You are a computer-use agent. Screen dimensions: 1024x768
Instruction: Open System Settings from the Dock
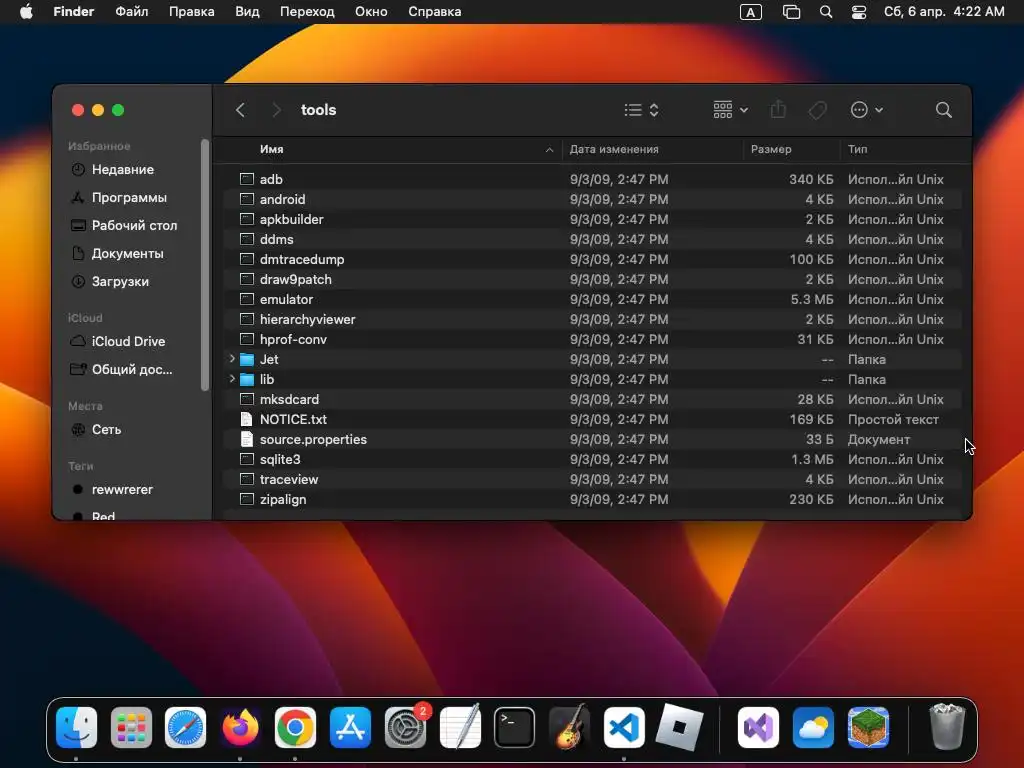click(x=405, y=727)
